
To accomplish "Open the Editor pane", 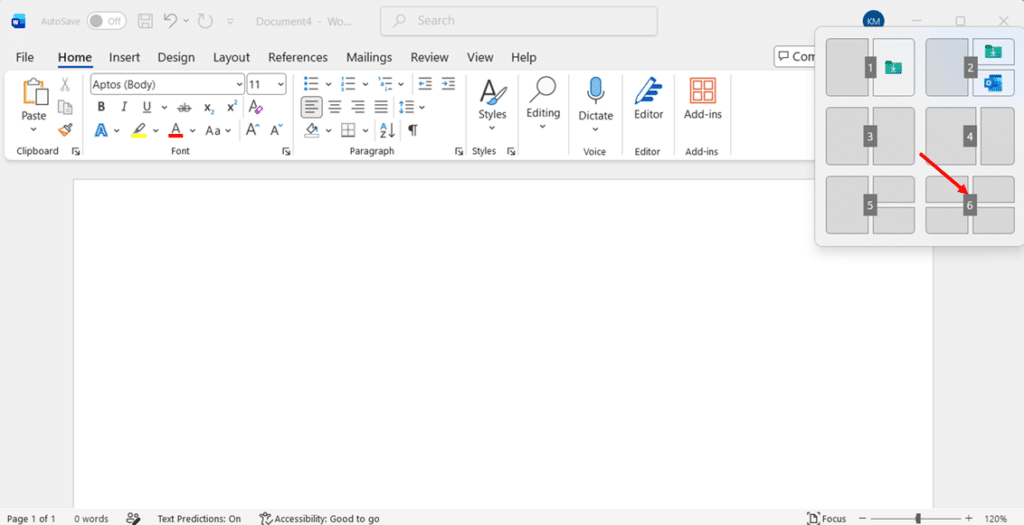I will click(648, 99).
